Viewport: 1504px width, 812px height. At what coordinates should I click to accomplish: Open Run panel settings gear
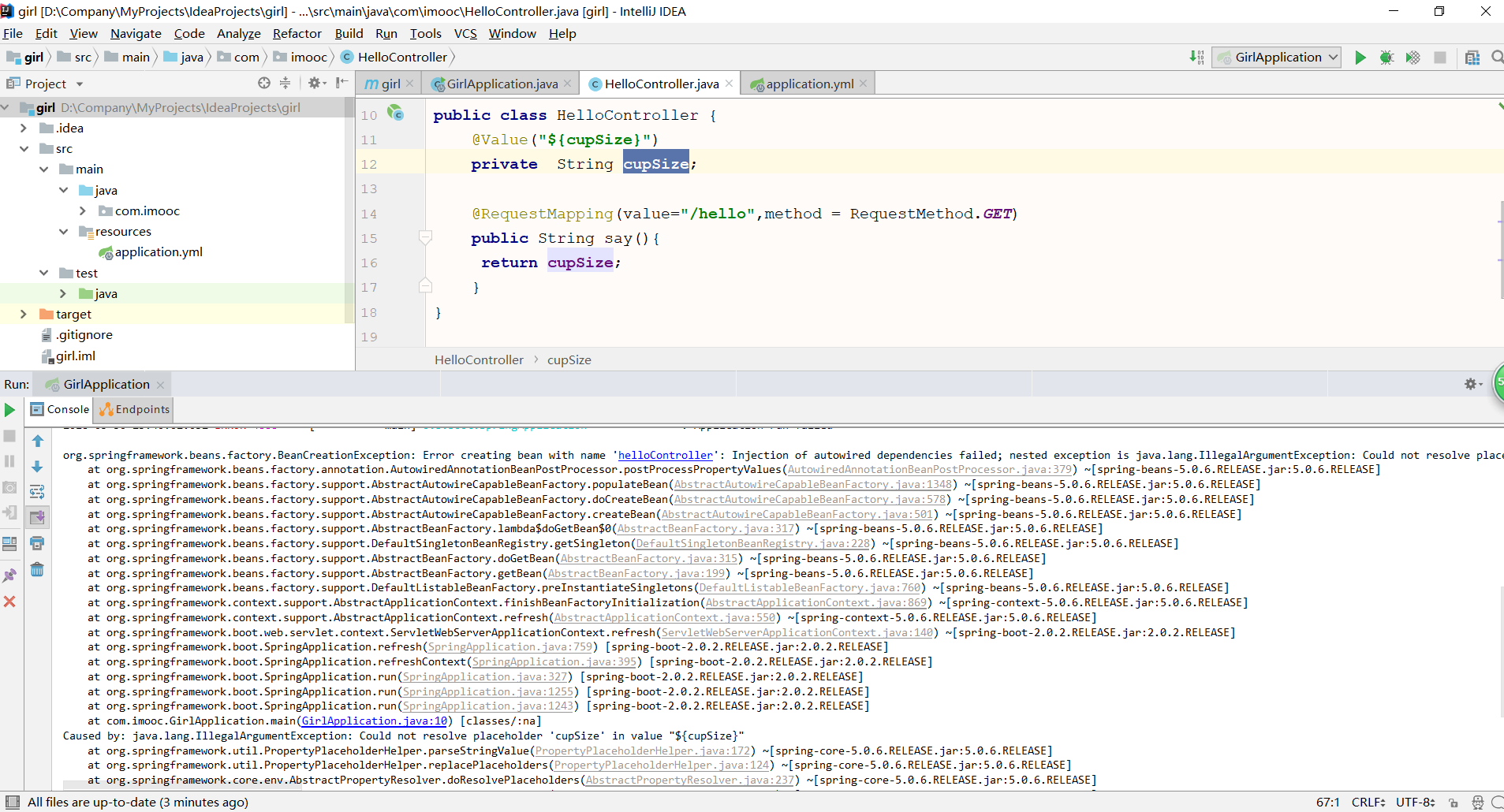[1472, 384]
